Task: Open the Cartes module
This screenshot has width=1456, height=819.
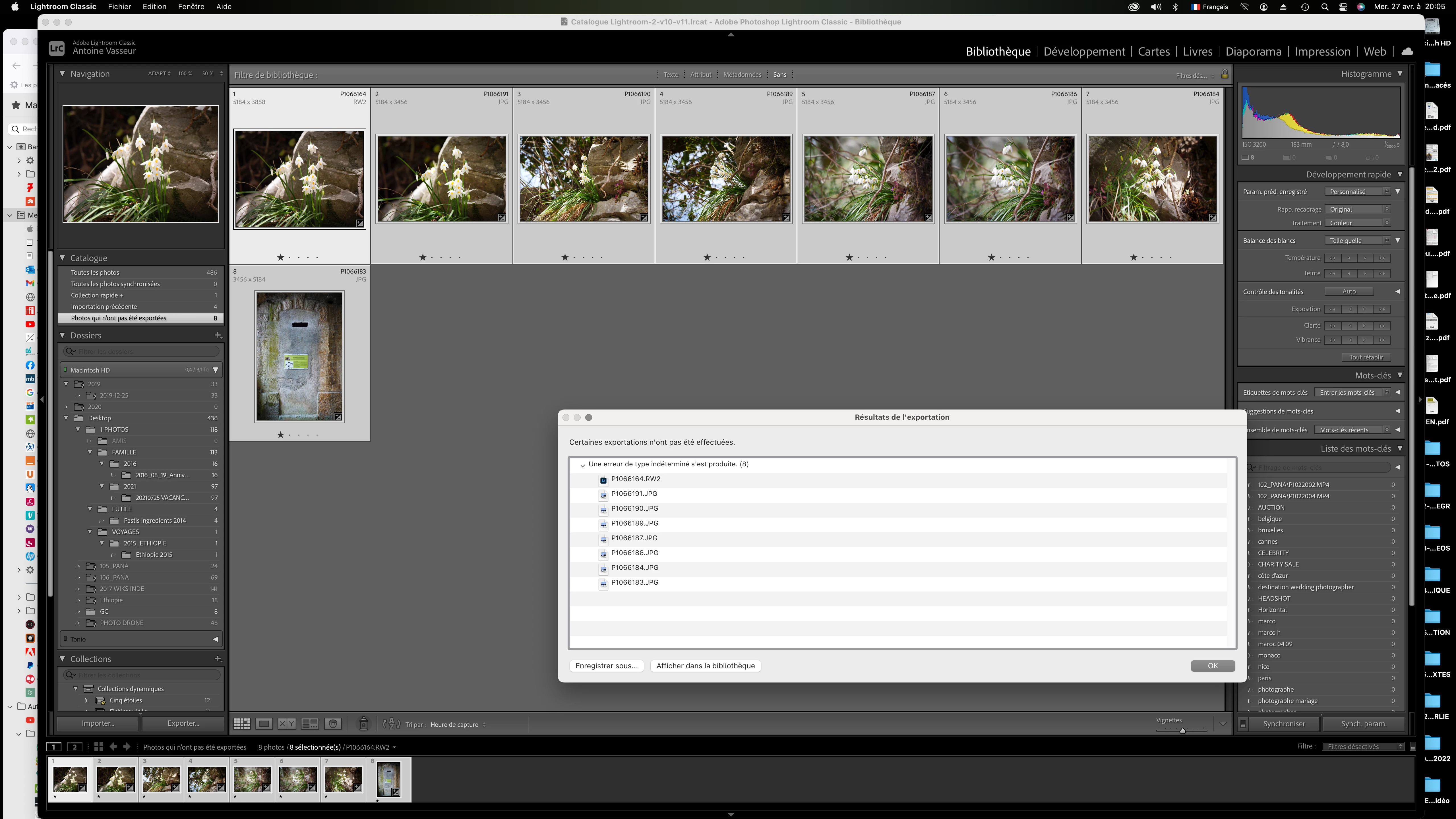Action: click(1154, 51)
